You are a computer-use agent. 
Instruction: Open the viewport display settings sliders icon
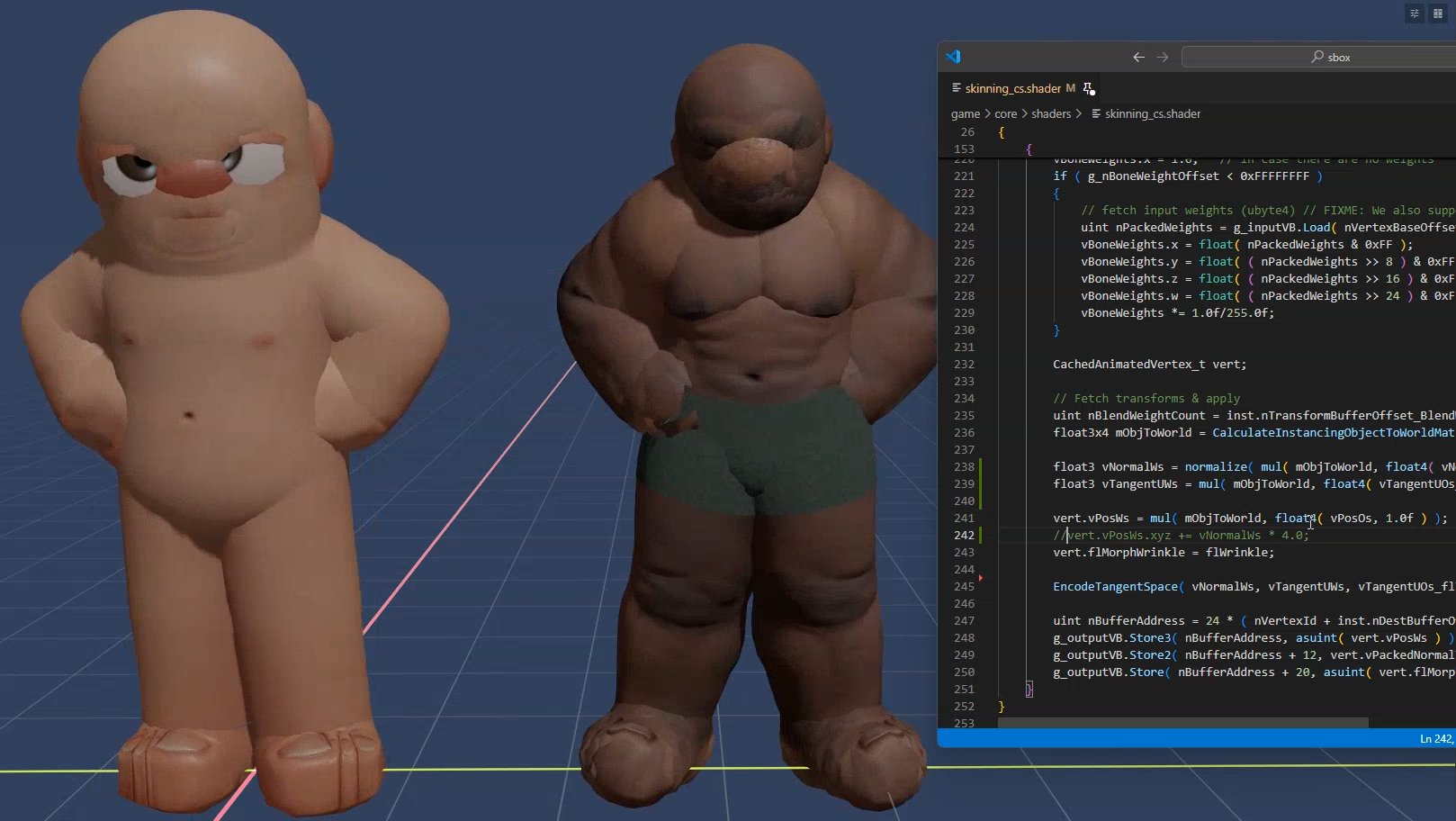click(x=1414, y=14)
